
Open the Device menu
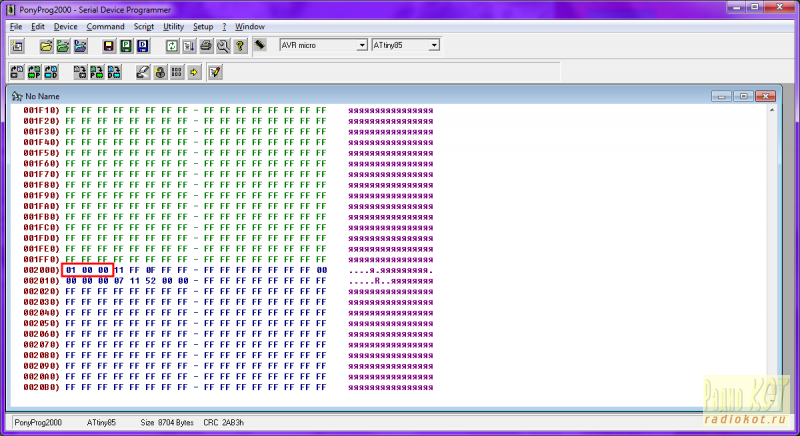[x=65, y=26]
